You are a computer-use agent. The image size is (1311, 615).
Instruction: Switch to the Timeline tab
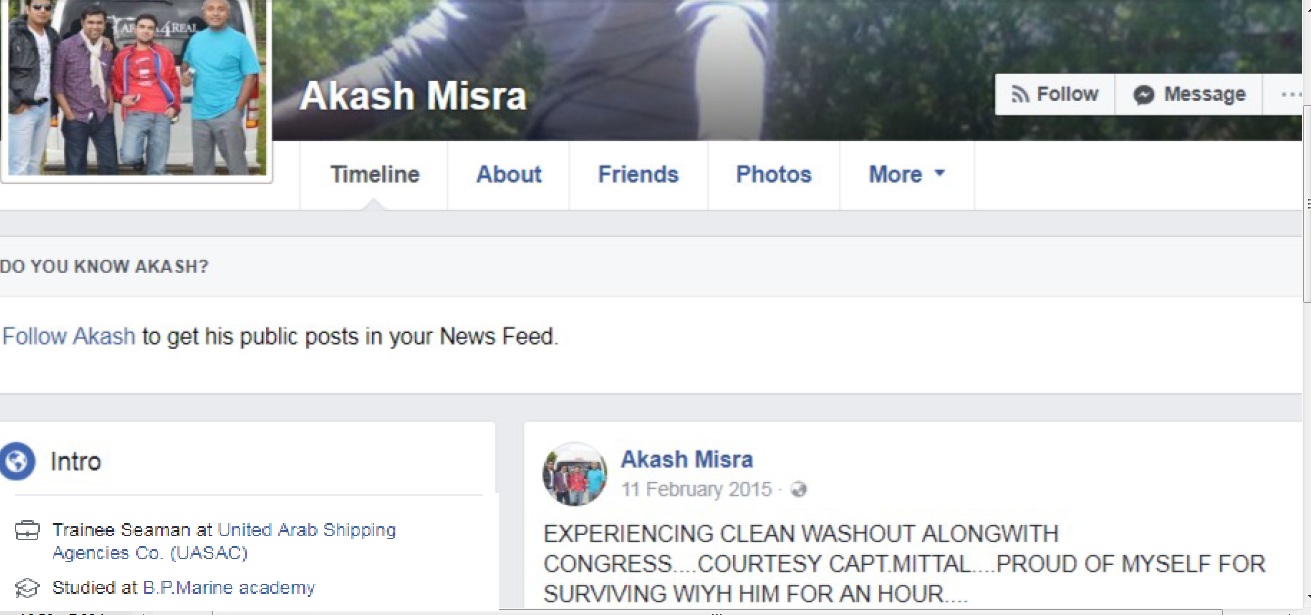[374, 174]
